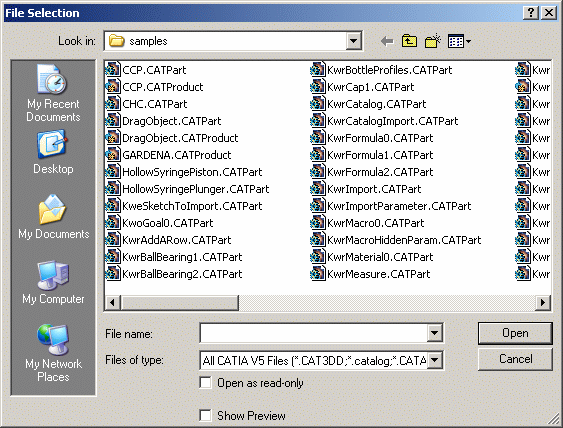
Task: Select file CHC.CATPart
Action: tap(147, 104)
